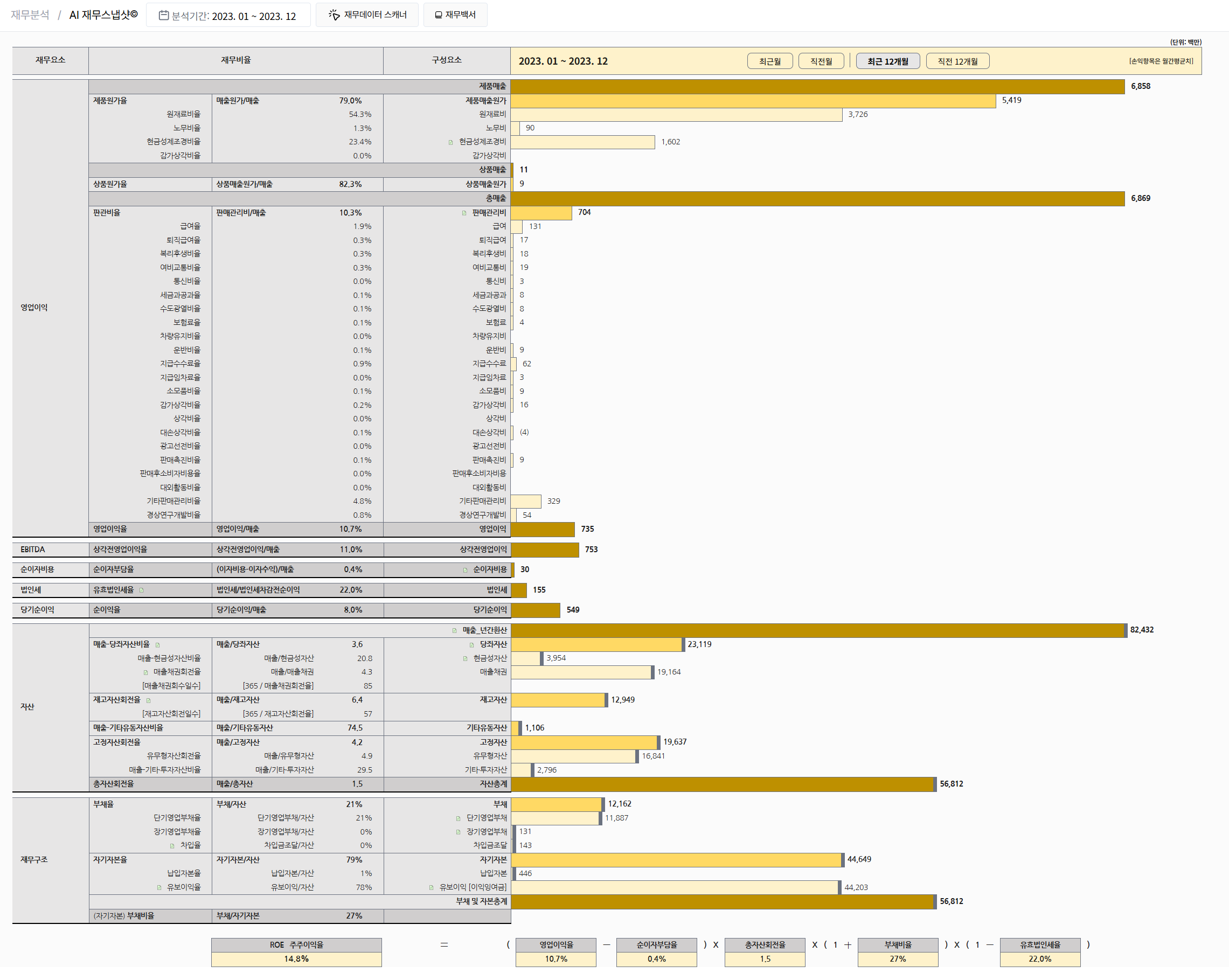
Task: Click the calendar icon beside 분석기간
Action: (164, 16)
